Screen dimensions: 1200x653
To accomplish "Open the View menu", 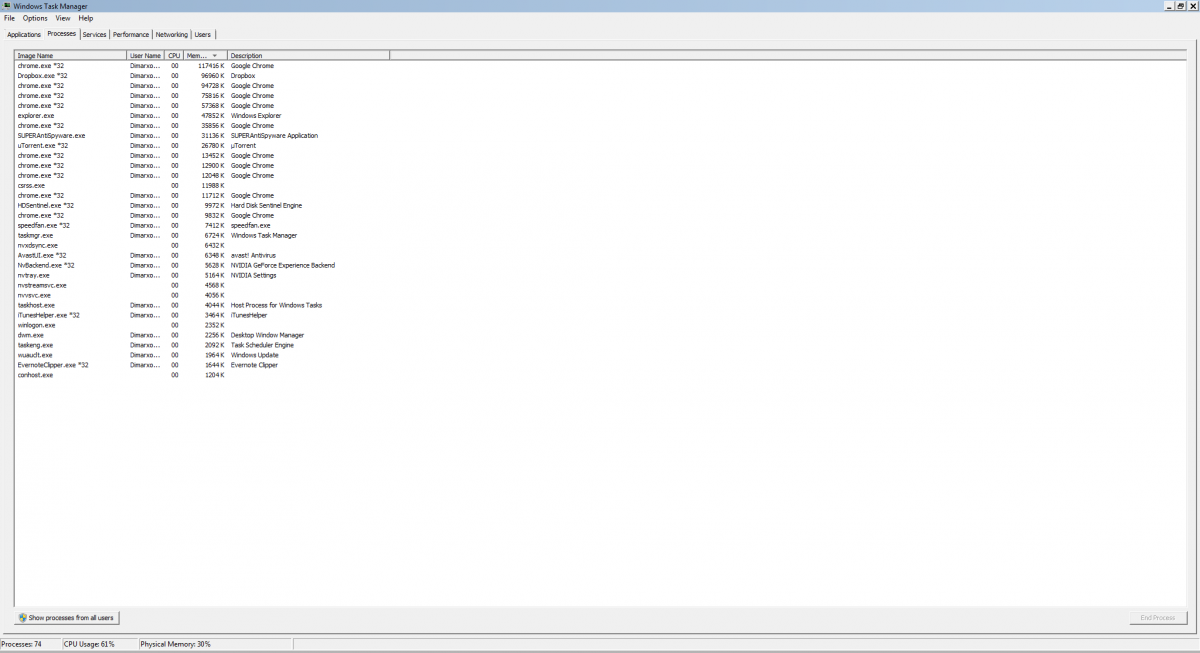I will coord(63,18).
